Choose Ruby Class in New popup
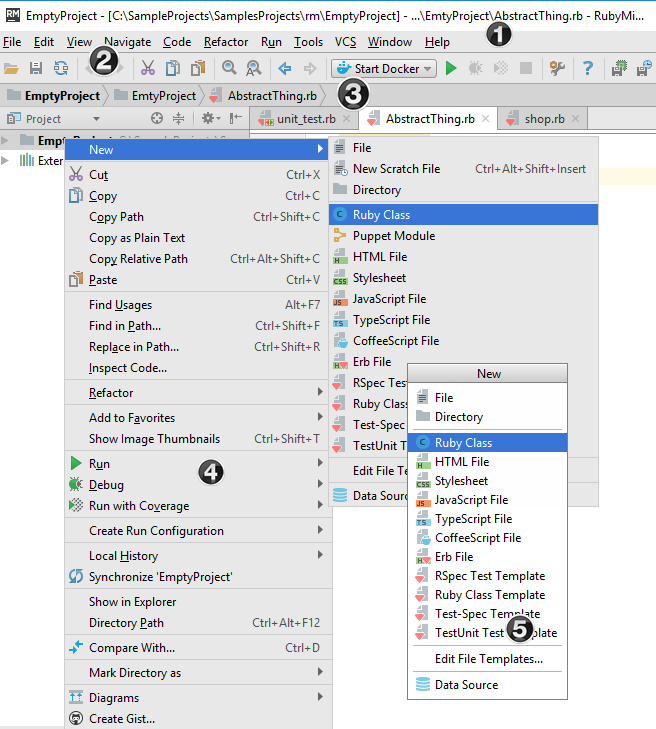Screen dimensions: 656x729 (487, 443)
